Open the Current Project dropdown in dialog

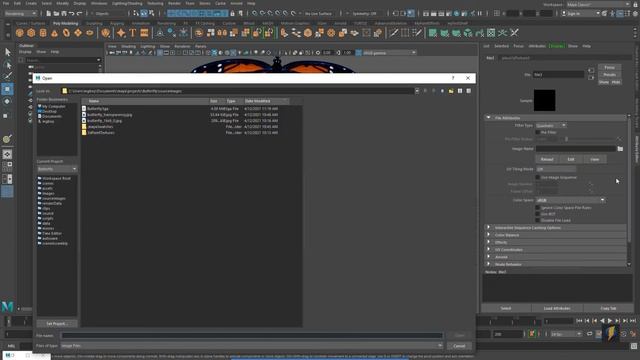click(x=57, y=169)
